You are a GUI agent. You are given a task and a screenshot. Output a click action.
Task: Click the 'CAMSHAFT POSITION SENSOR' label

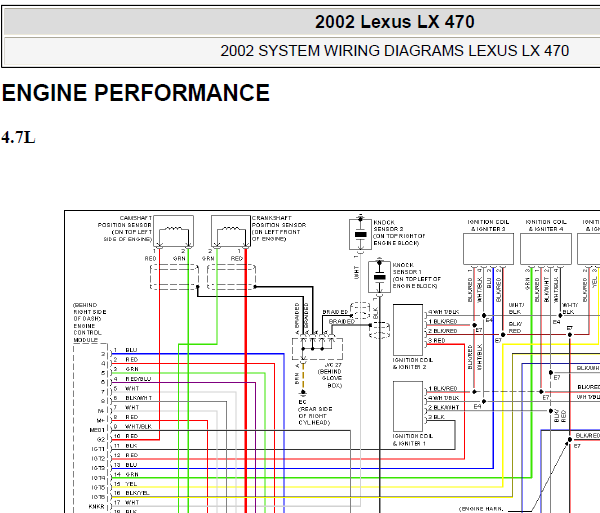click(125, 221)
